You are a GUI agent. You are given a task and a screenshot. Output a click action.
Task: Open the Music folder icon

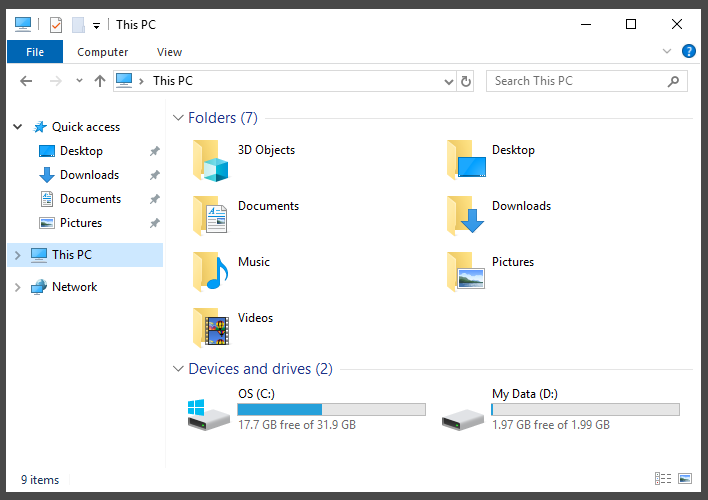(211, 271)
